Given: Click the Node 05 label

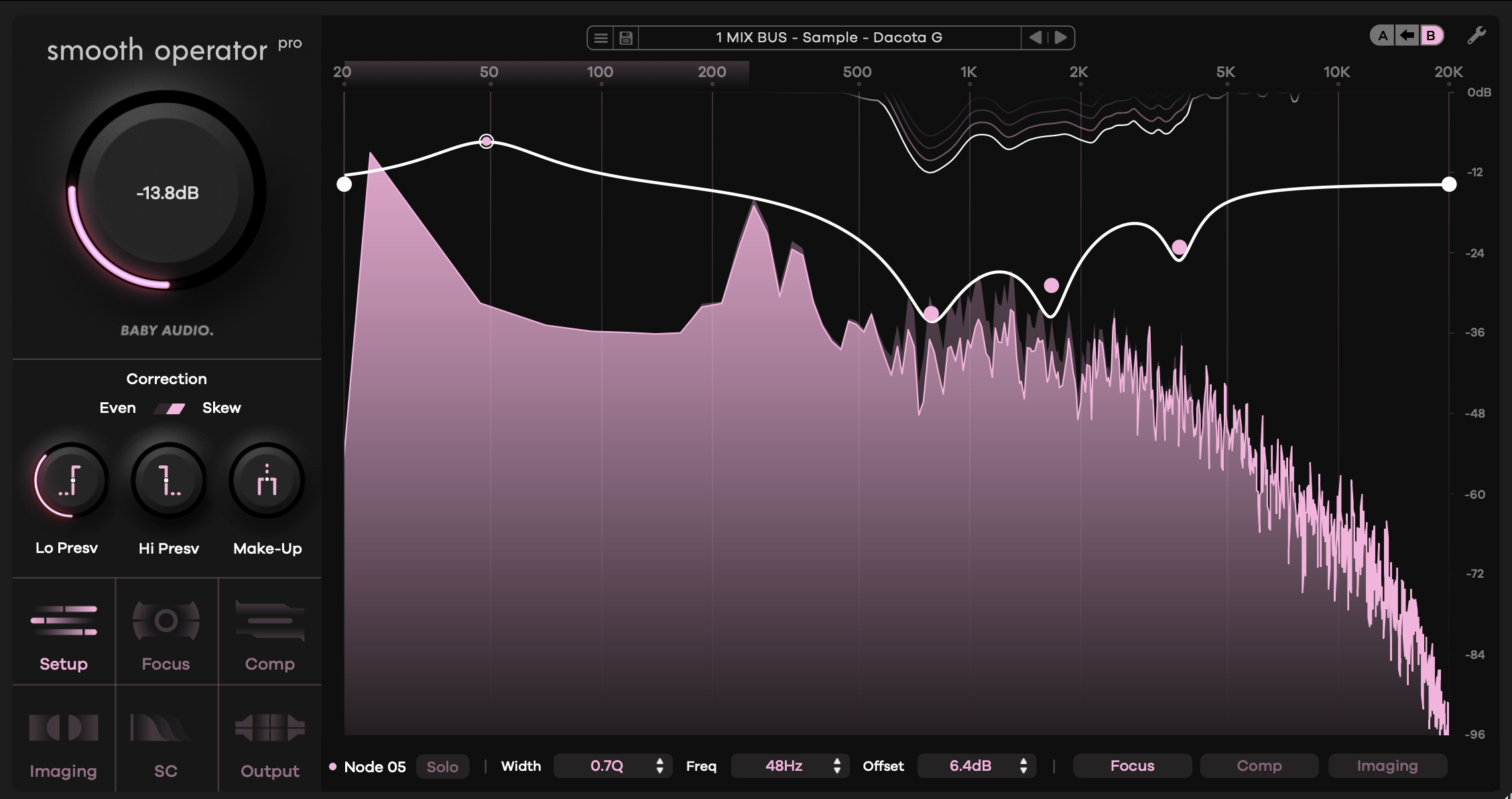Looking at the screenshot, I should coord(375,767).
